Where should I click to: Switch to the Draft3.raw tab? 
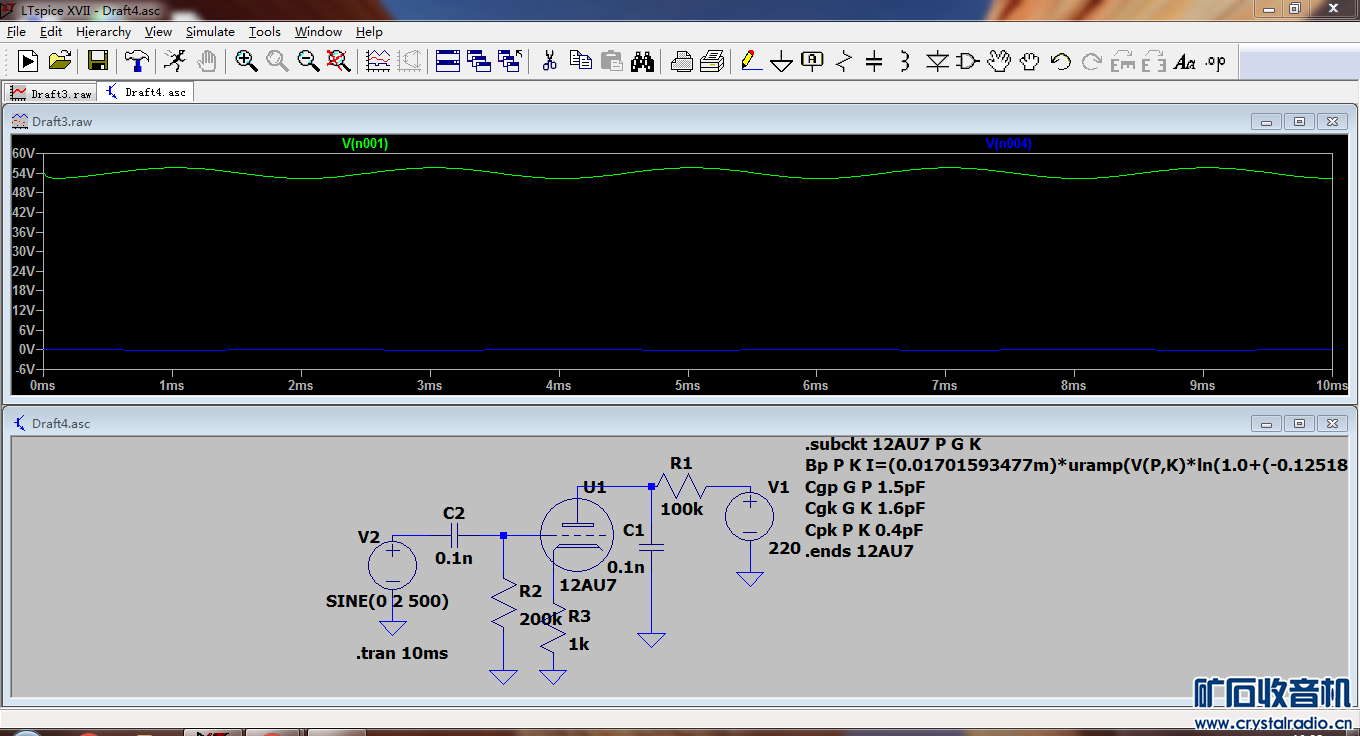51,93
